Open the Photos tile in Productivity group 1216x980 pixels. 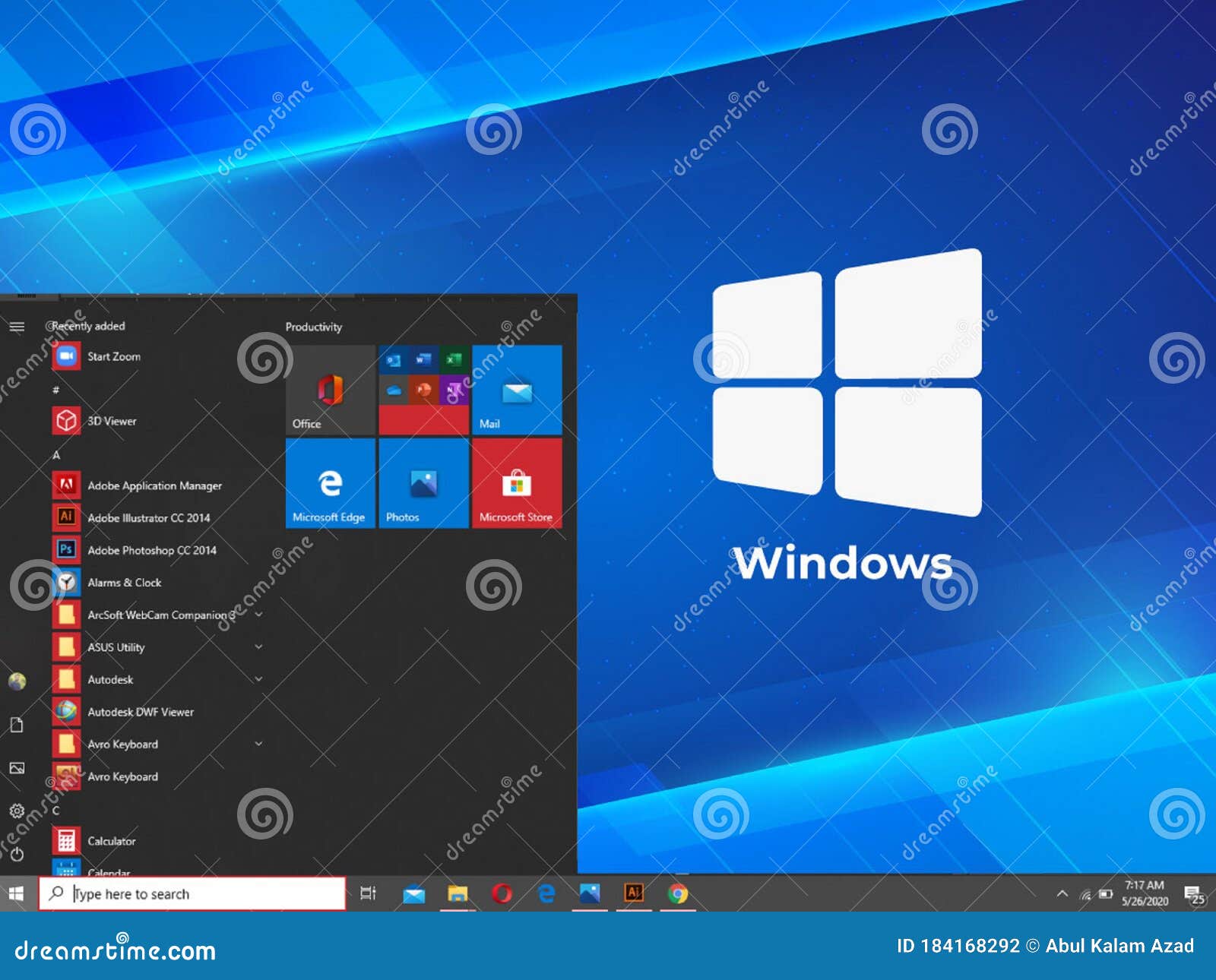click(423, 485)
